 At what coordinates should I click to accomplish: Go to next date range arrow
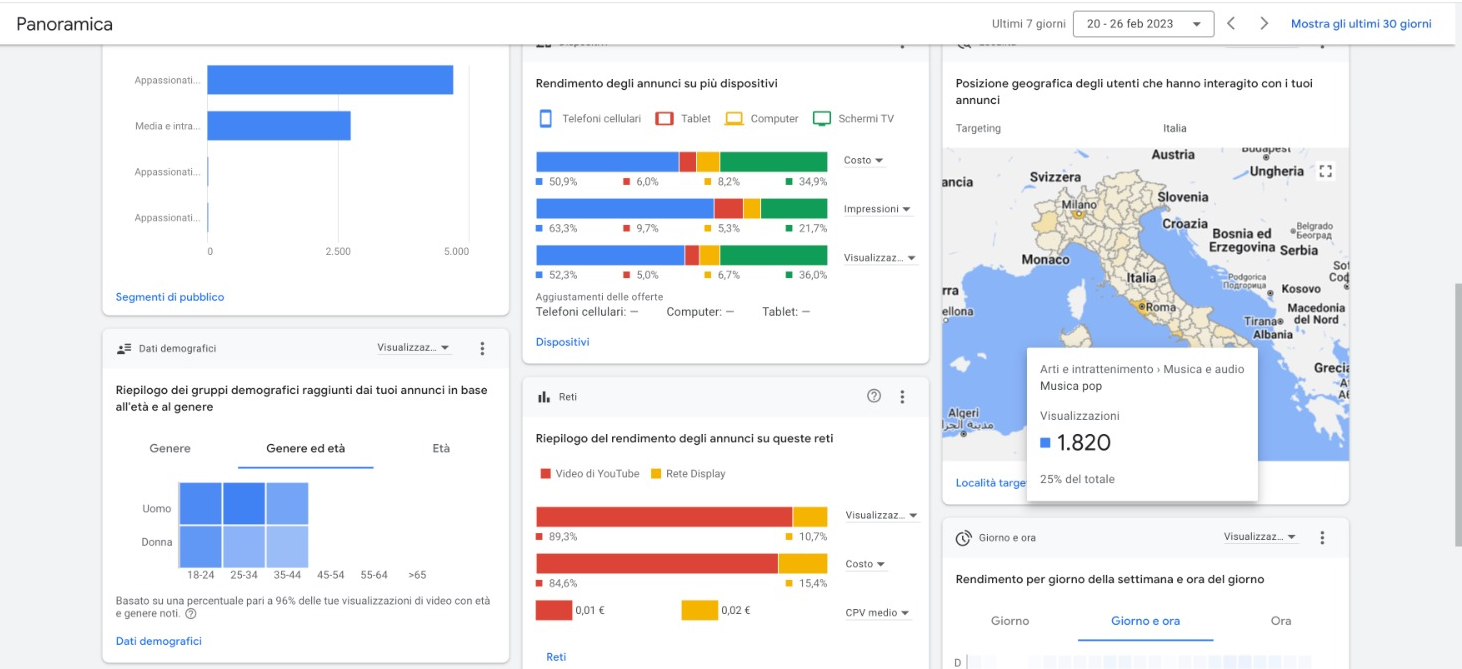click(1264, 24)
